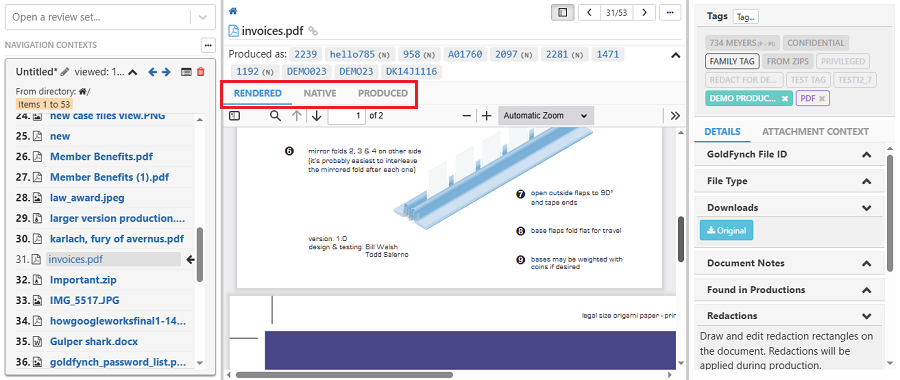900x380 pixels.
Task: Delete the navigation context with trash icon
Action: pyautogui.click(x=200, y=72)
